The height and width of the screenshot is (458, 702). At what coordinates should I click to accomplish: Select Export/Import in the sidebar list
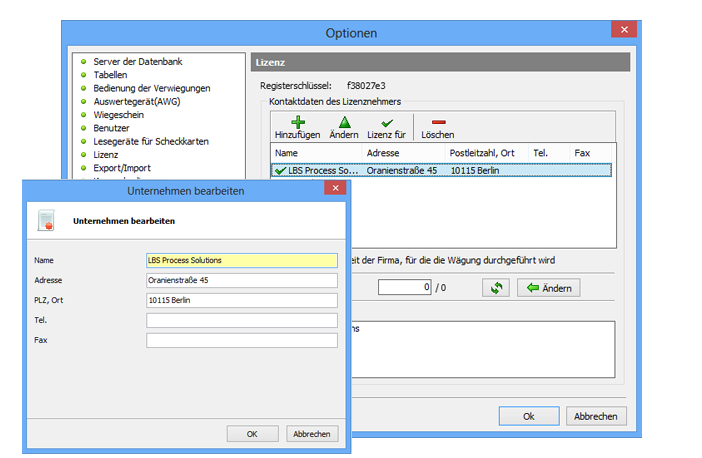click(x=122, y=168)
